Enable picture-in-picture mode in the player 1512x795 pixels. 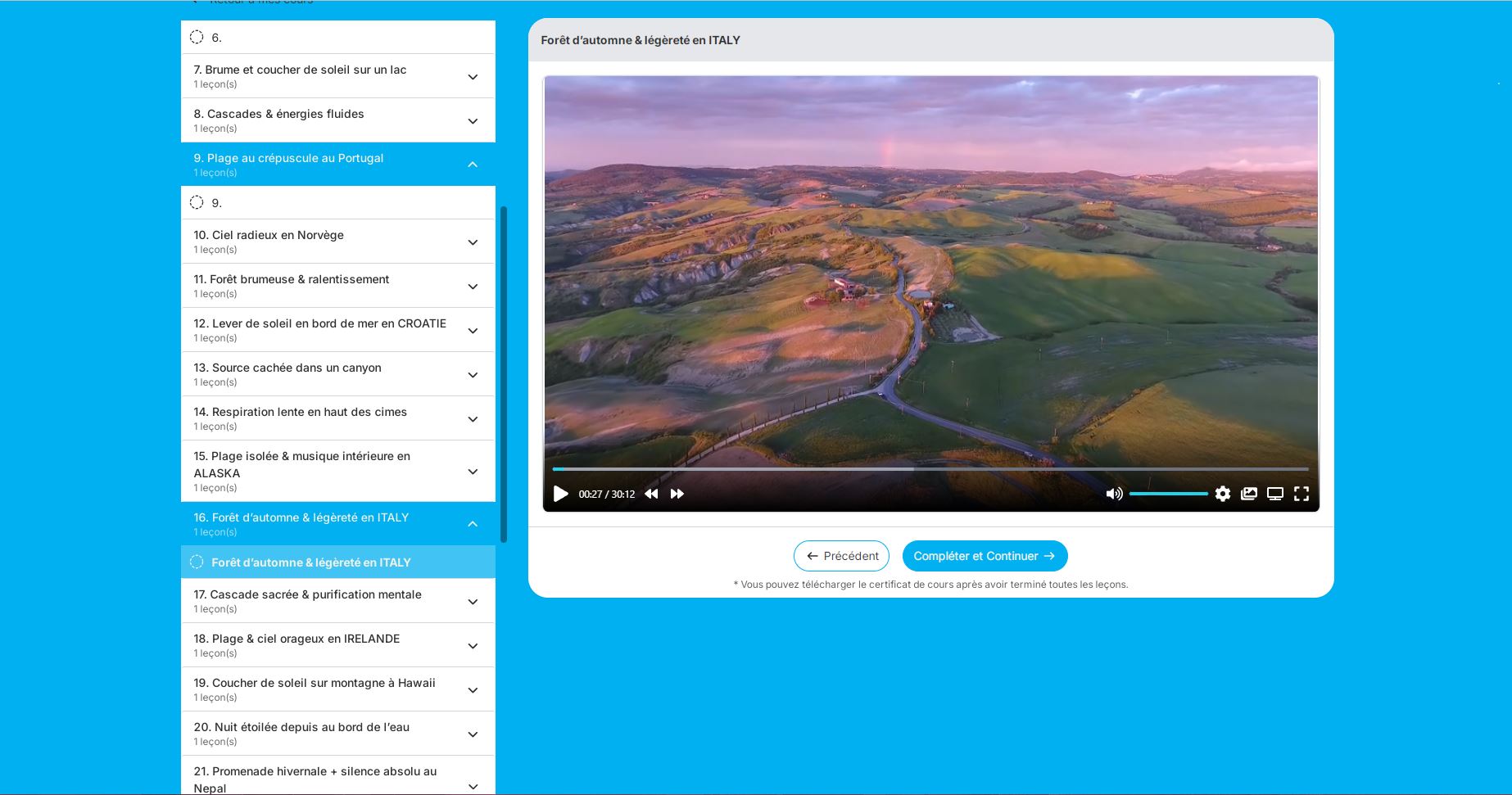1249,494
